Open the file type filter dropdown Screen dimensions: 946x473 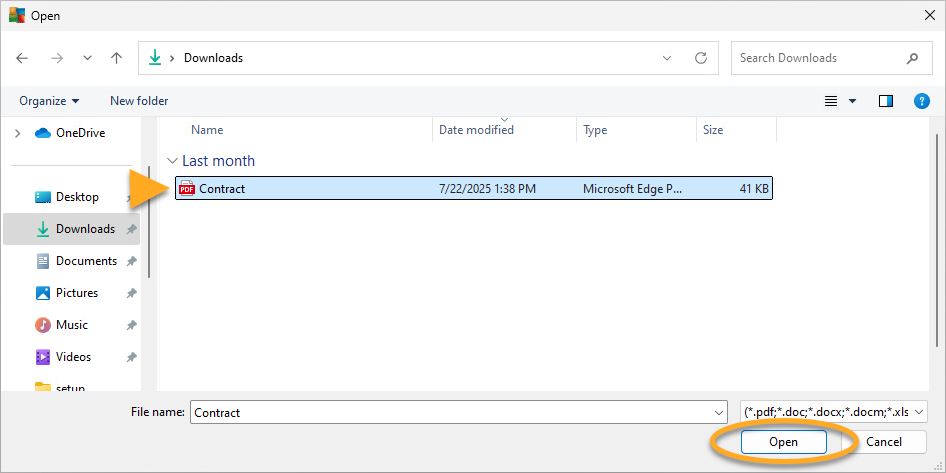point(834,412)
